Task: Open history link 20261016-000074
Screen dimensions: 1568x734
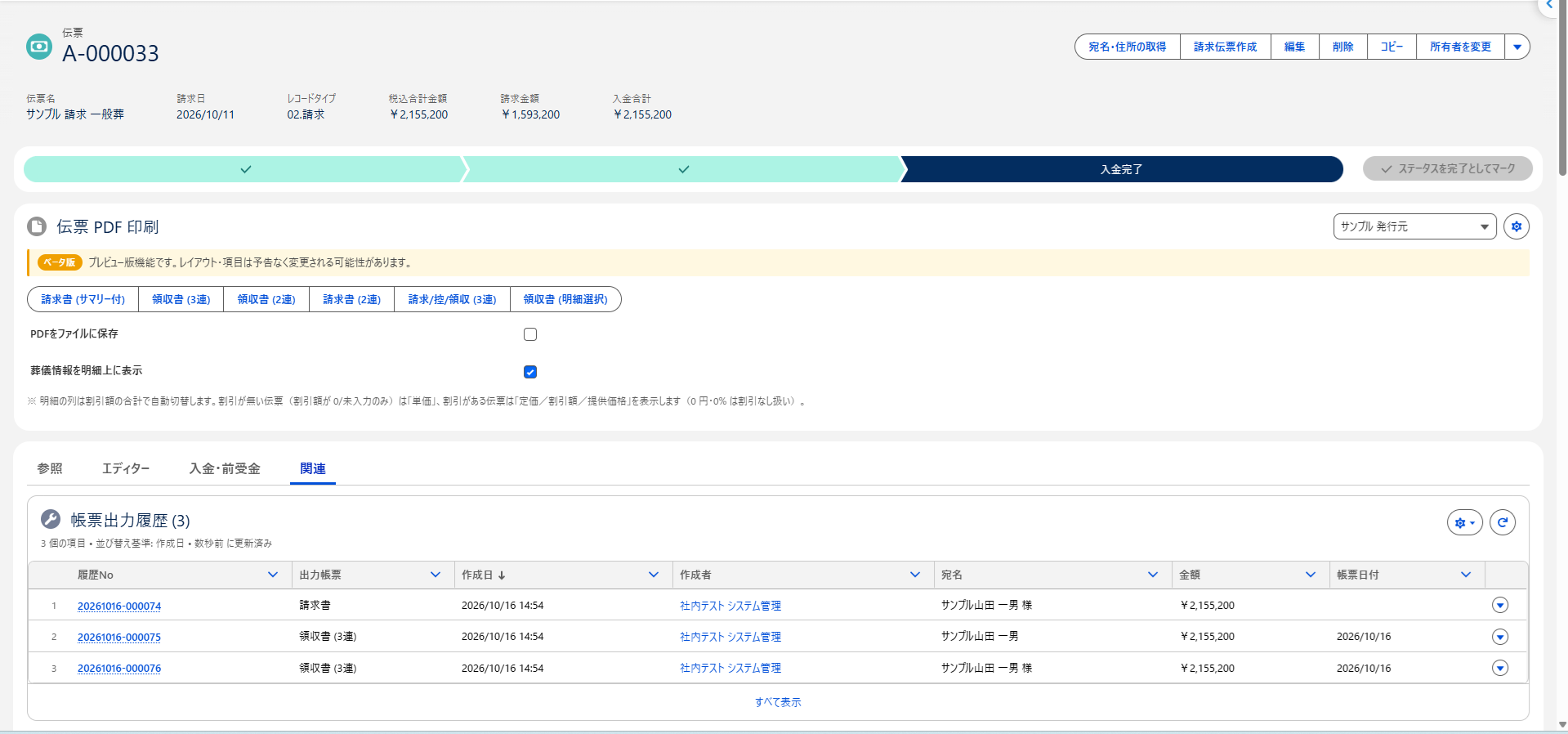Action: tap(119, 606)
